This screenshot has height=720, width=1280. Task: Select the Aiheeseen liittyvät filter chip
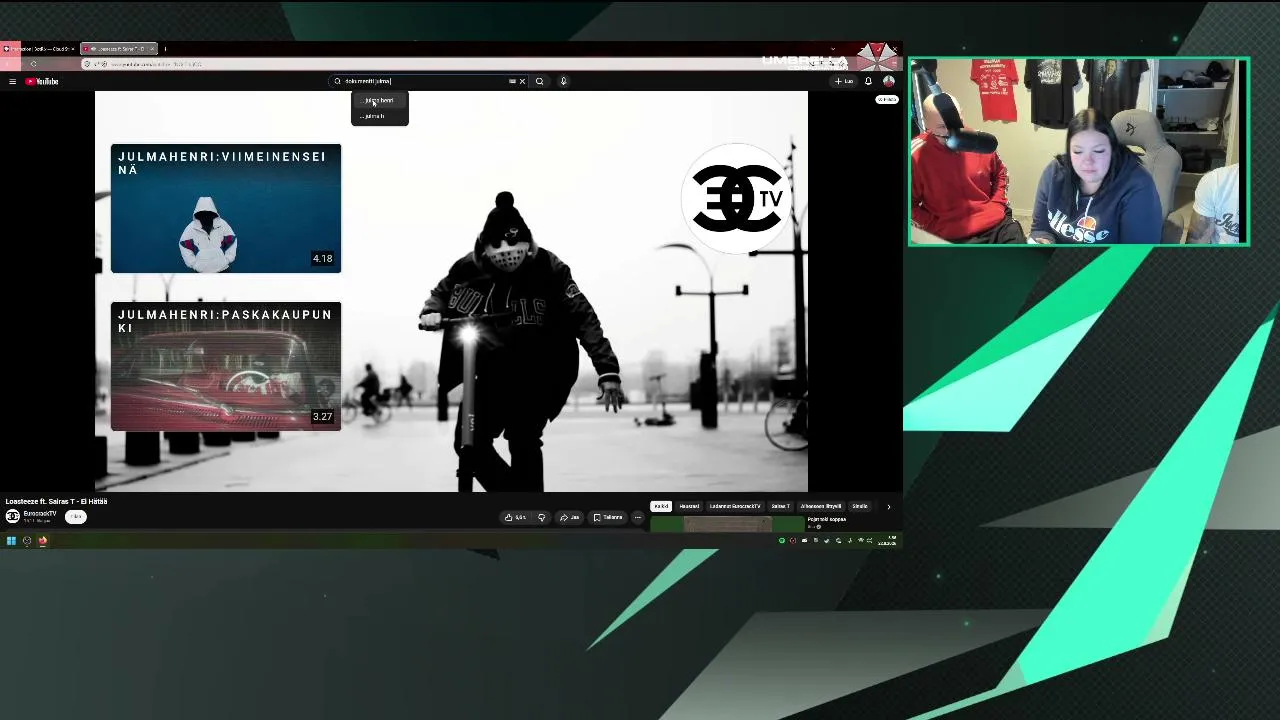821,506
